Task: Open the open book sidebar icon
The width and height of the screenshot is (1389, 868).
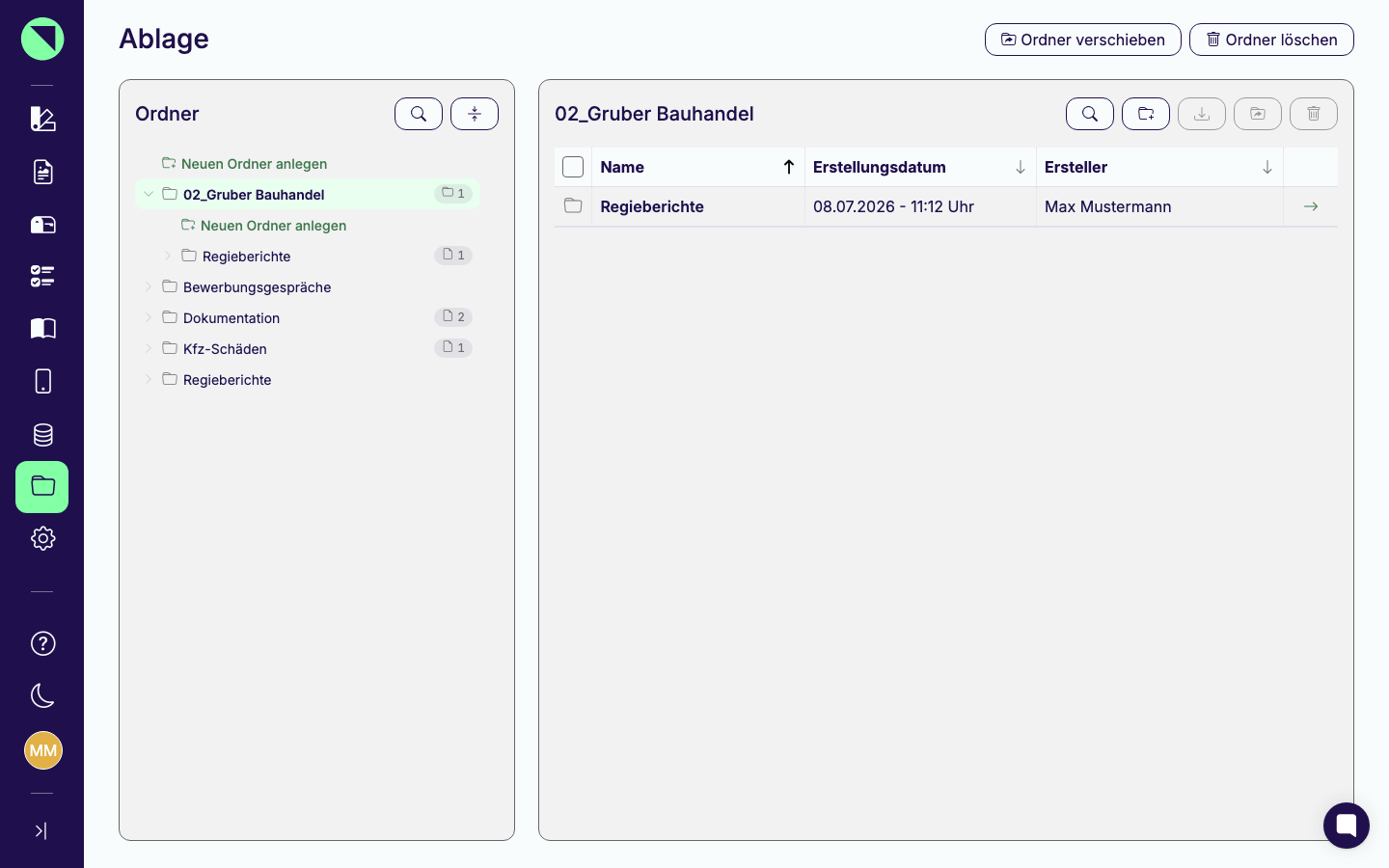Action: click(42, 329)
